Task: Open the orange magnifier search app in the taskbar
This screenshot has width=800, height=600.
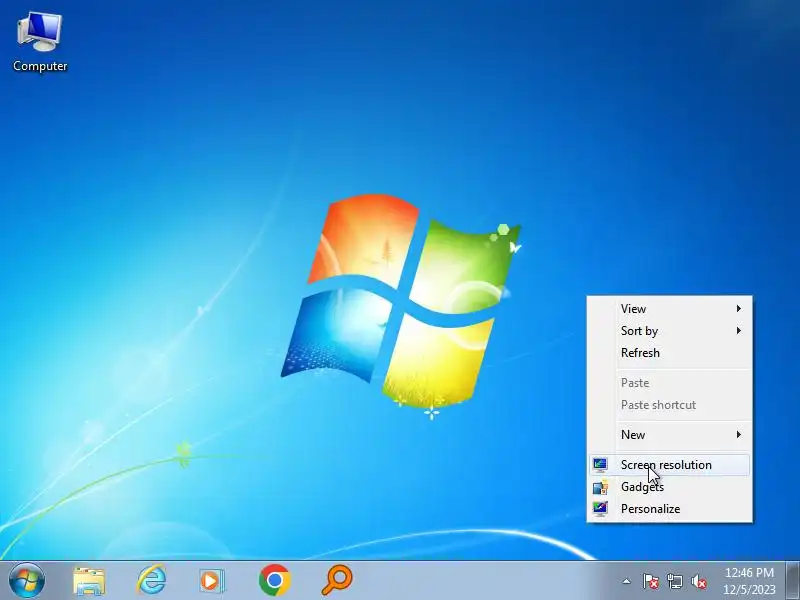Action: [337, 580]
